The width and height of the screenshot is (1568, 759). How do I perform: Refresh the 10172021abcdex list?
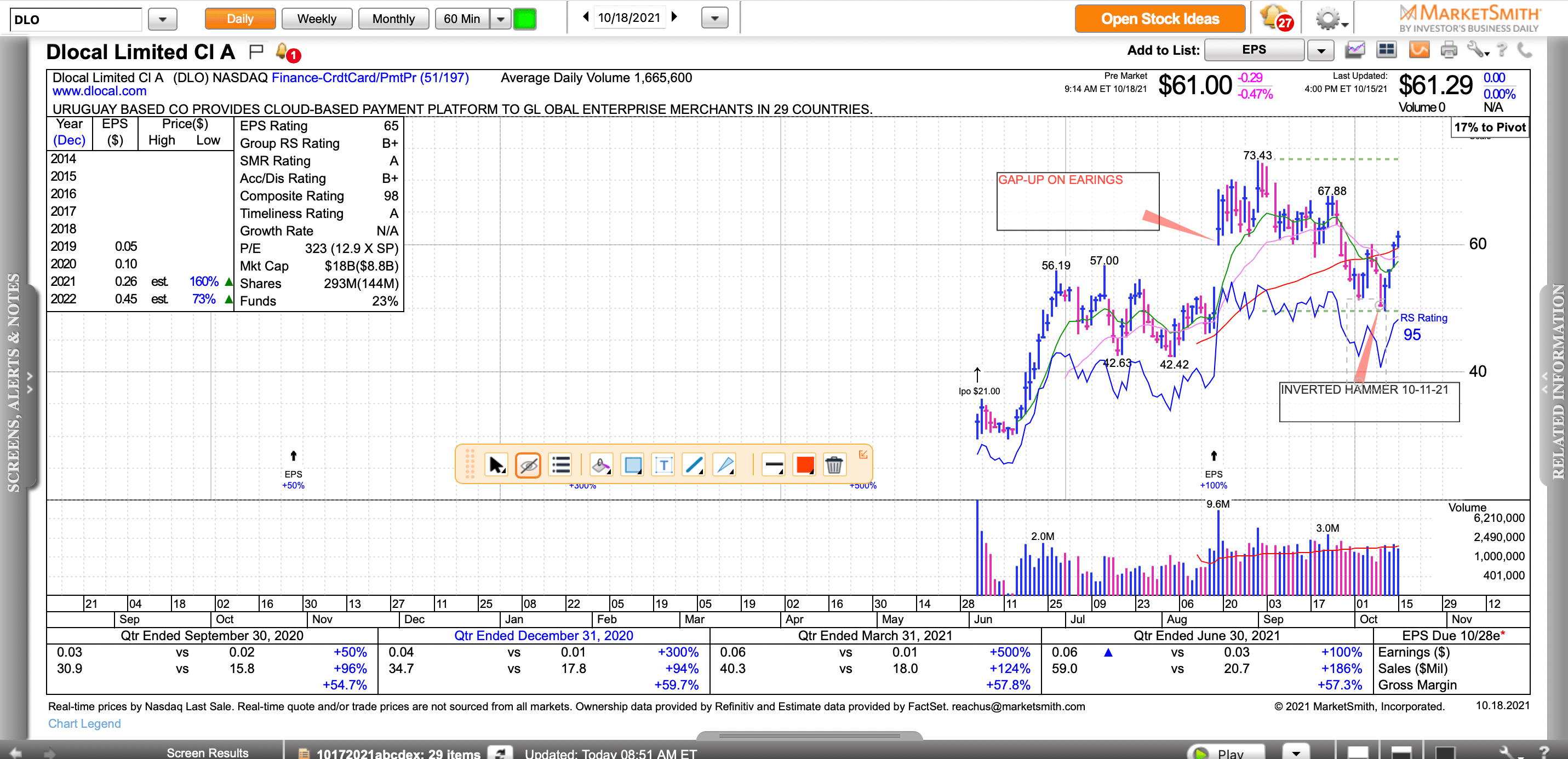(500, 753)
